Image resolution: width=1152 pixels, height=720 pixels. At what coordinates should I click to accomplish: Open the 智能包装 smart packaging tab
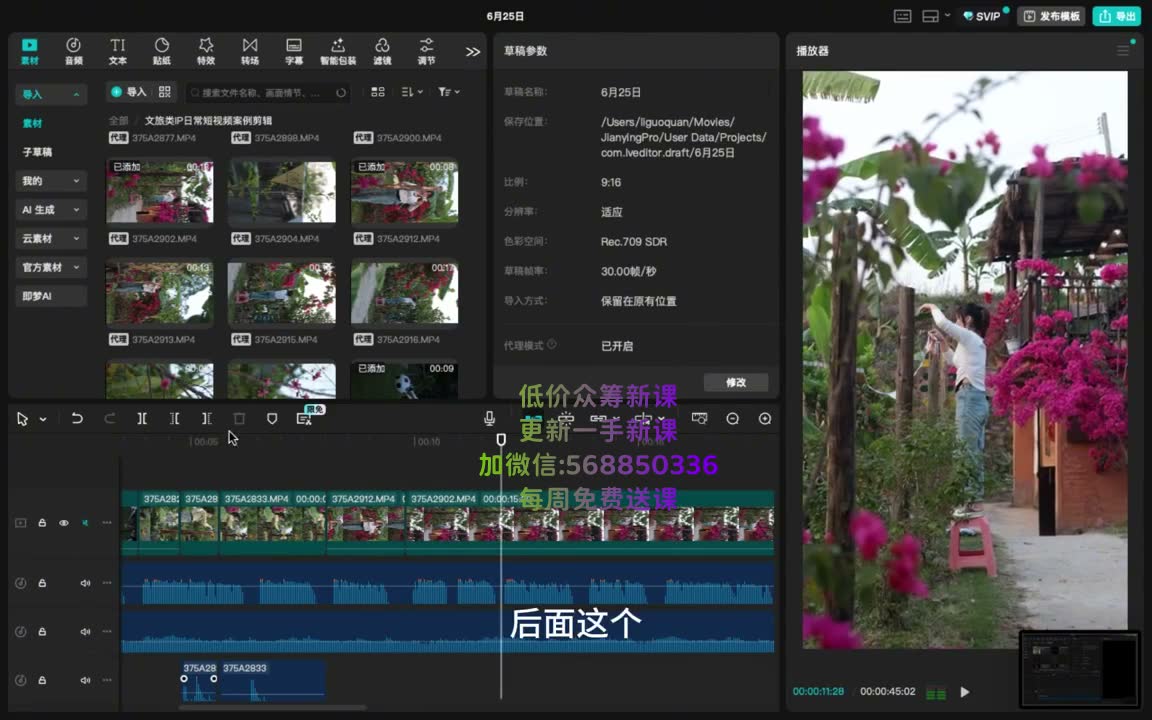(338, 51)
